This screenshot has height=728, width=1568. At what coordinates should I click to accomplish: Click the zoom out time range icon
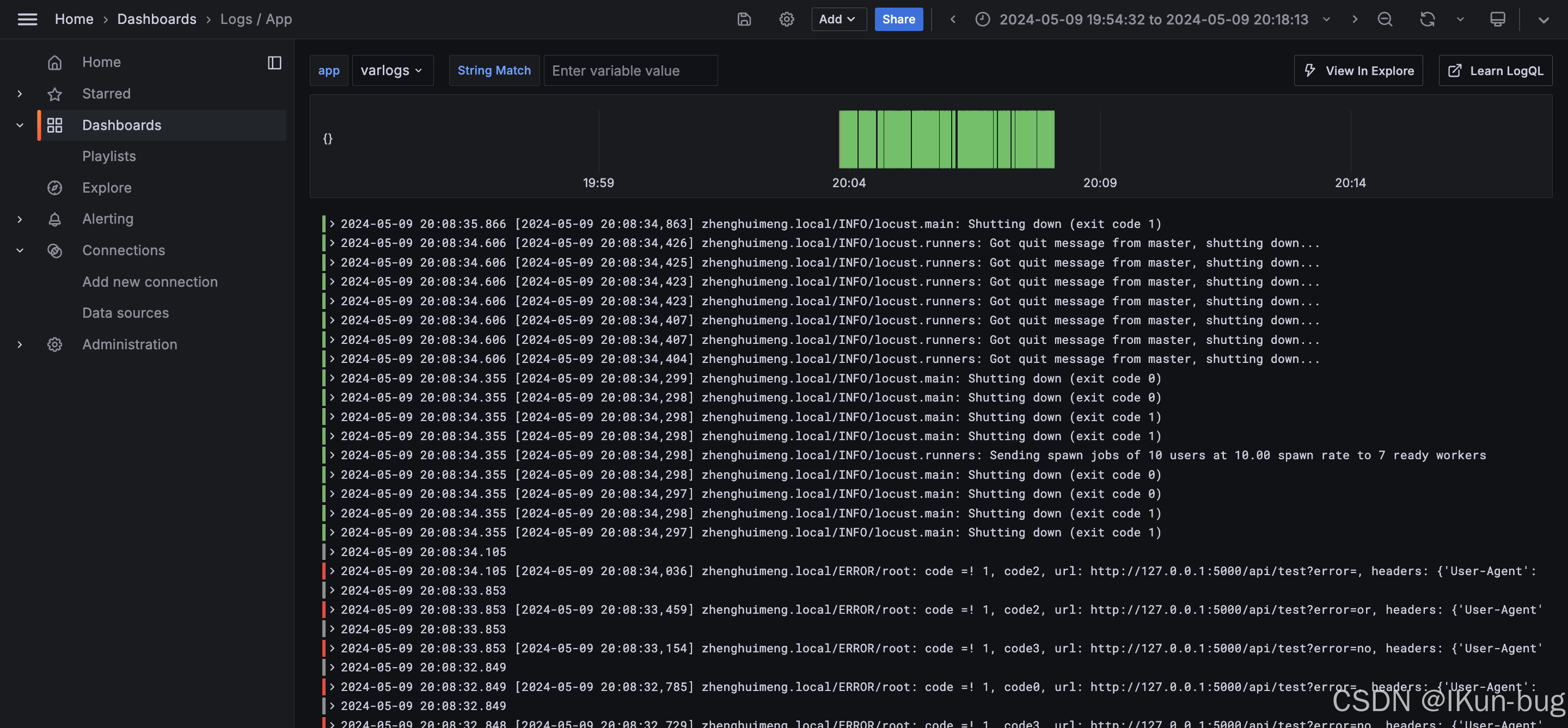pos(1385,20)
